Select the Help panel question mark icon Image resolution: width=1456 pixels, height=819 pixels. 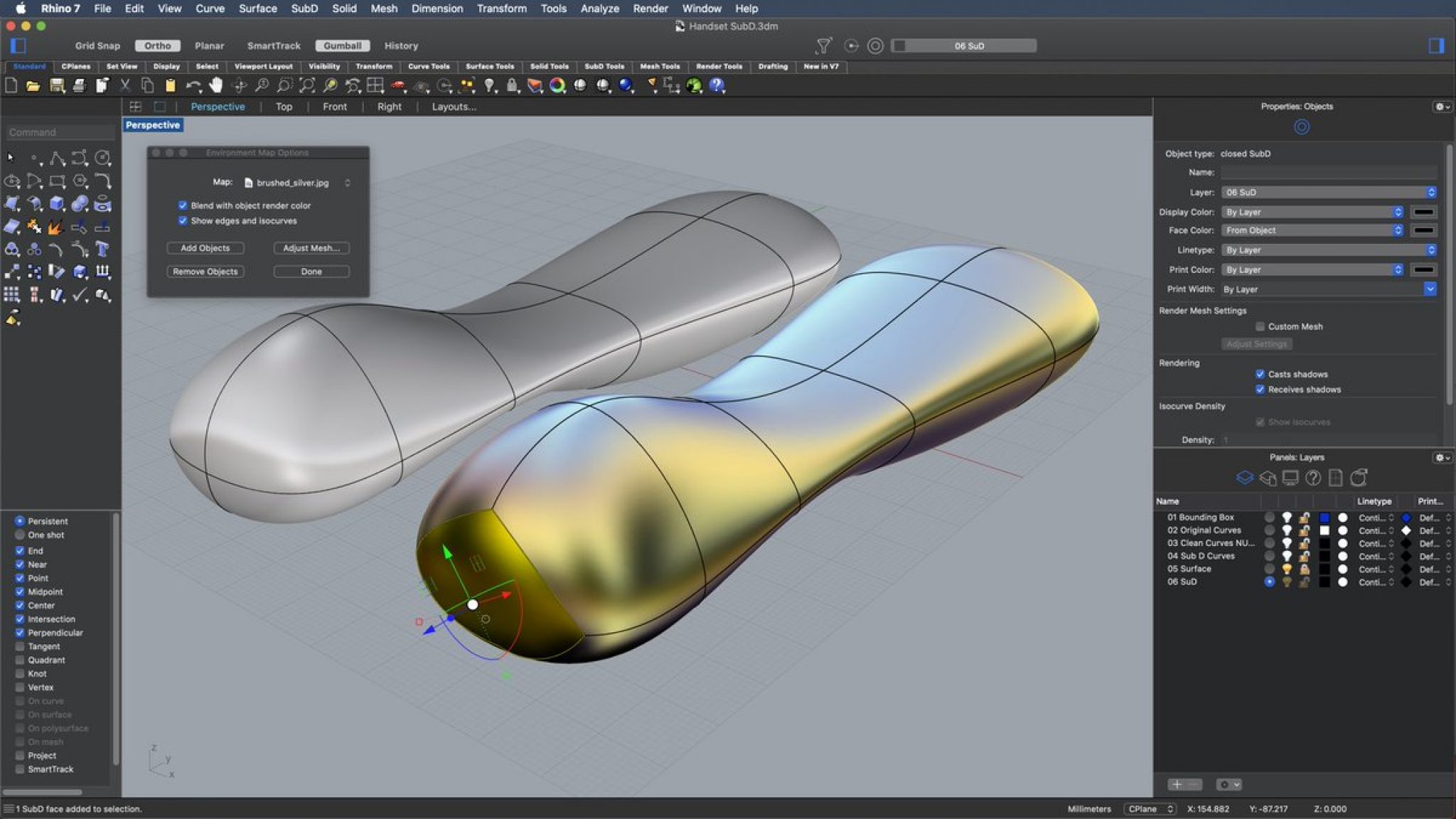click(x=1312, y=477)
